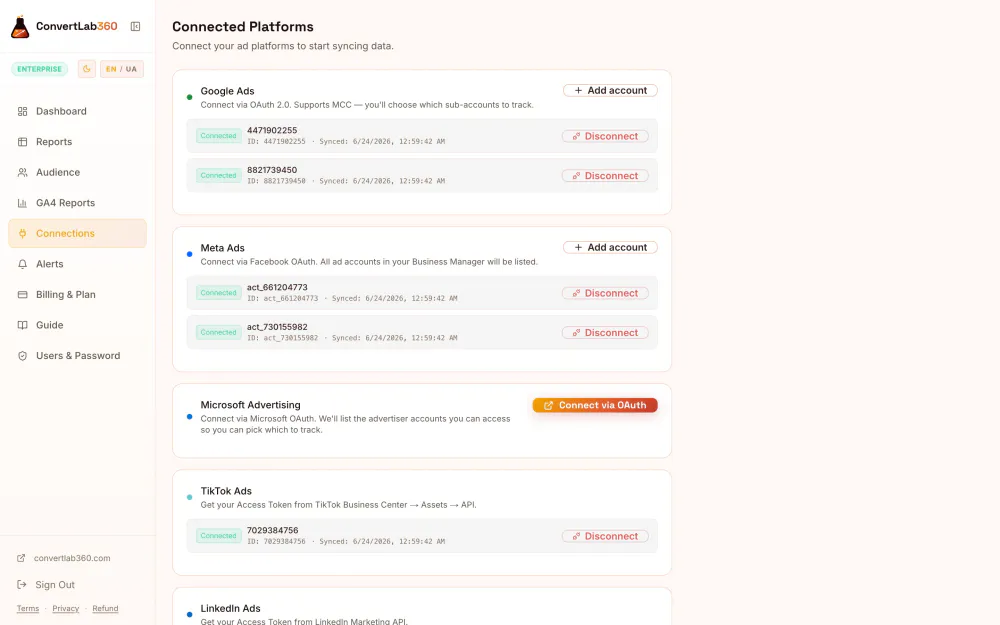Click the GA4 Reports bar chart icon
1000x625 pixels.
tap(22, 203)
